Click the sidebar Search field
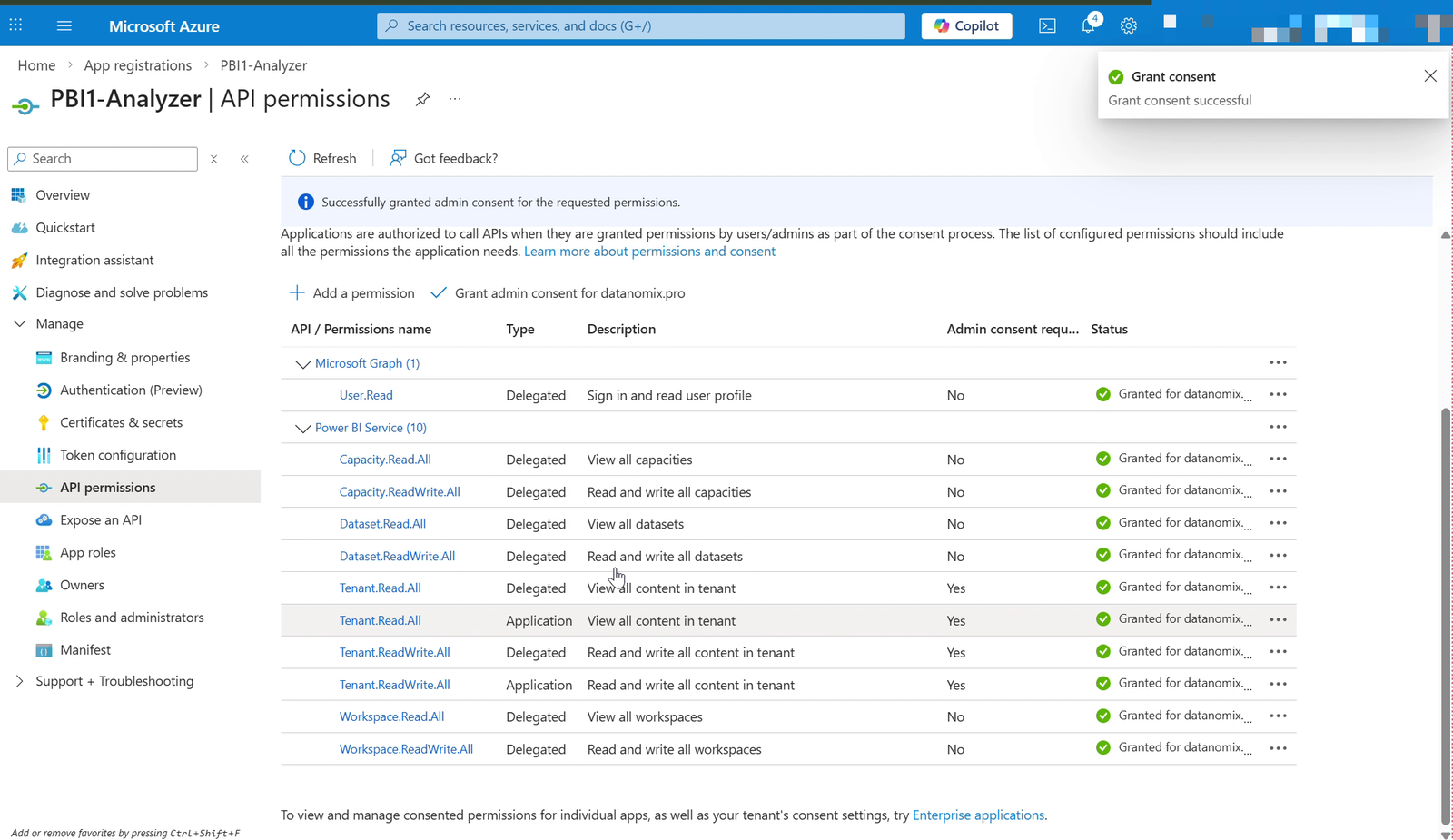The height and width of the screenshot is (840, 1453). (103, 158)
